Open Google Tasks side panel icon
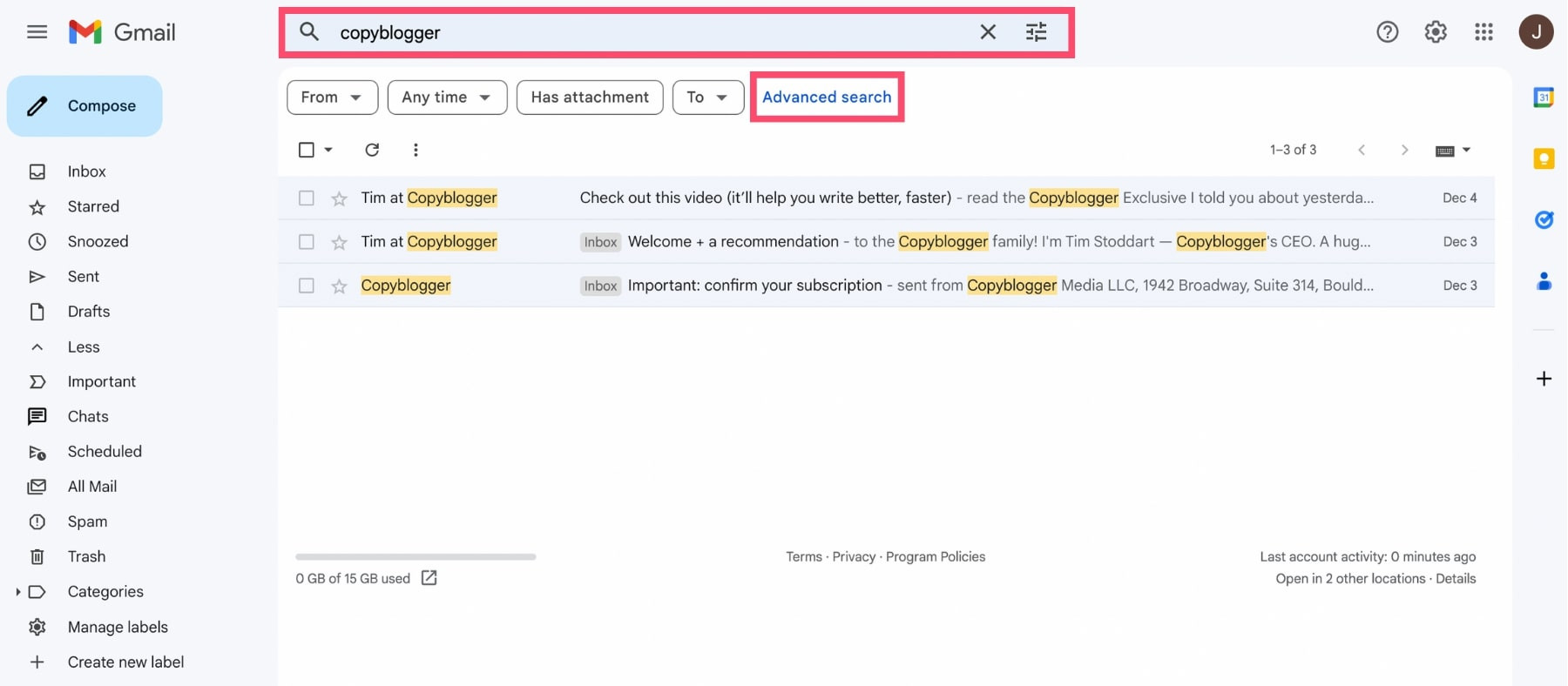Screen dimensions: 1568x686 (x=1544, y=220)
